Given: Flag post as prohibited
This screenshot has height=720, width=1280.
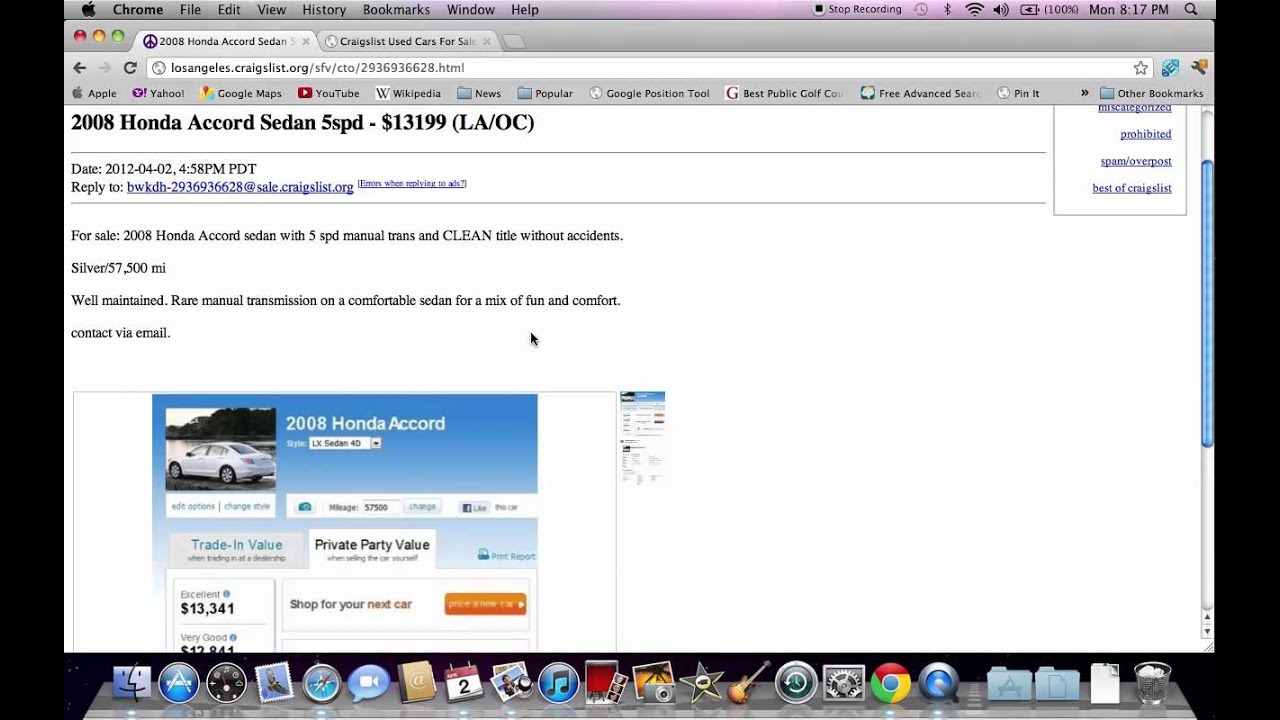Looking at the screenshot, I should tap(1146, 134).
